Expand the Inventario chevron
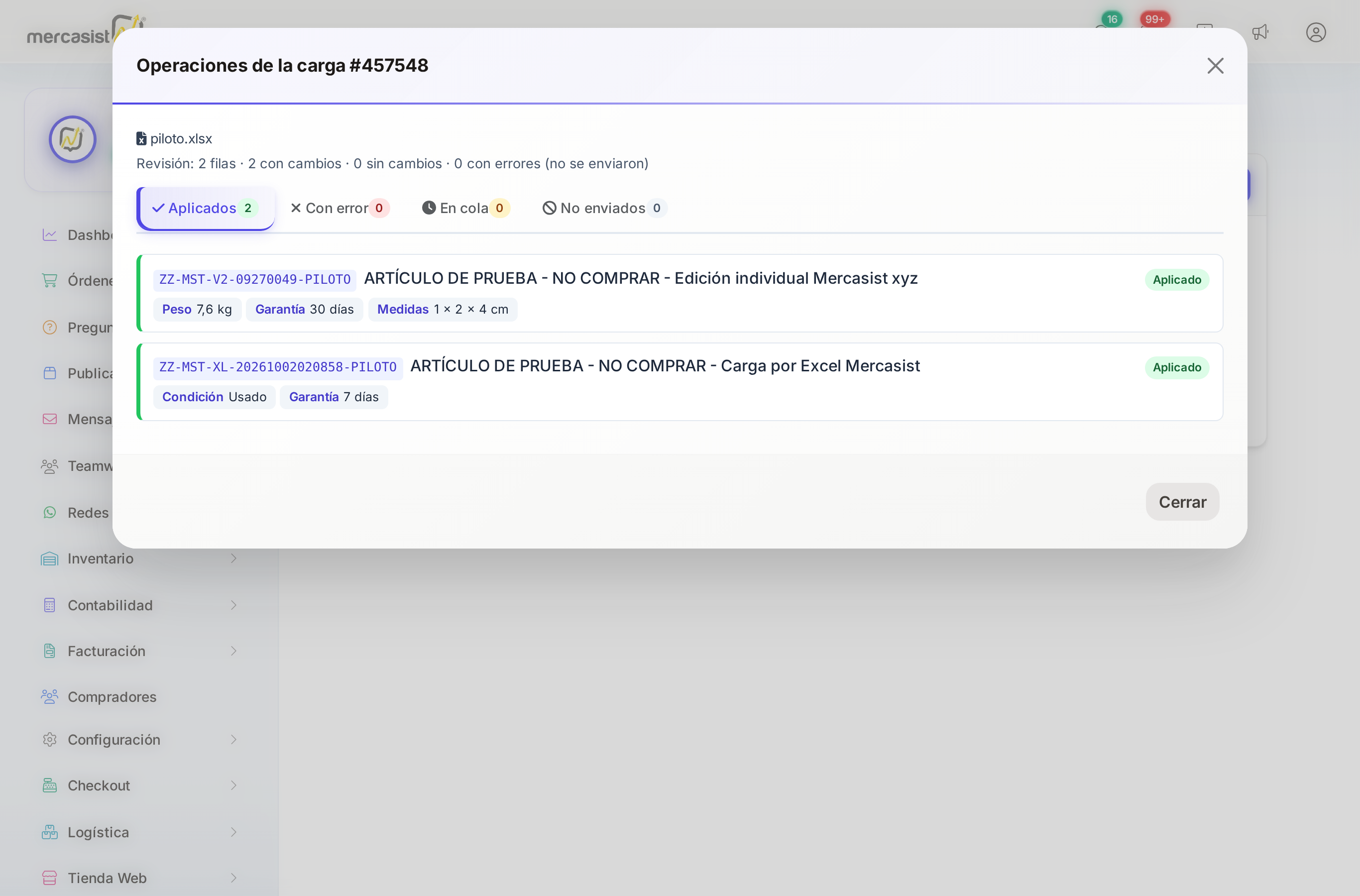 pyautogui.click(x=233, y=559)
